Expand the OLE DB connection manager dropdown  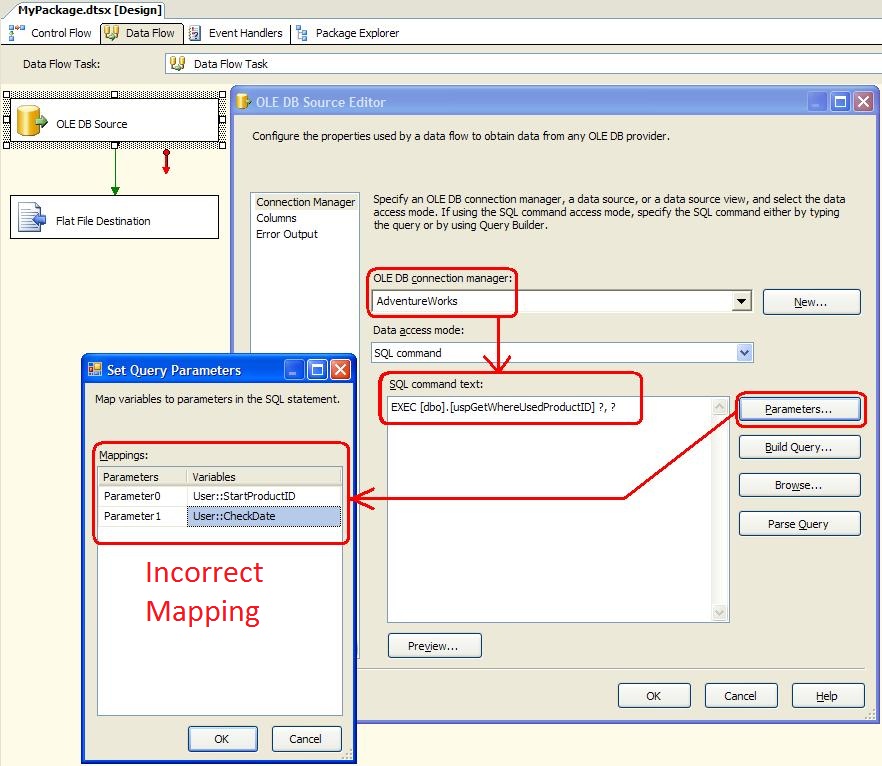click(x=741, y=301)
